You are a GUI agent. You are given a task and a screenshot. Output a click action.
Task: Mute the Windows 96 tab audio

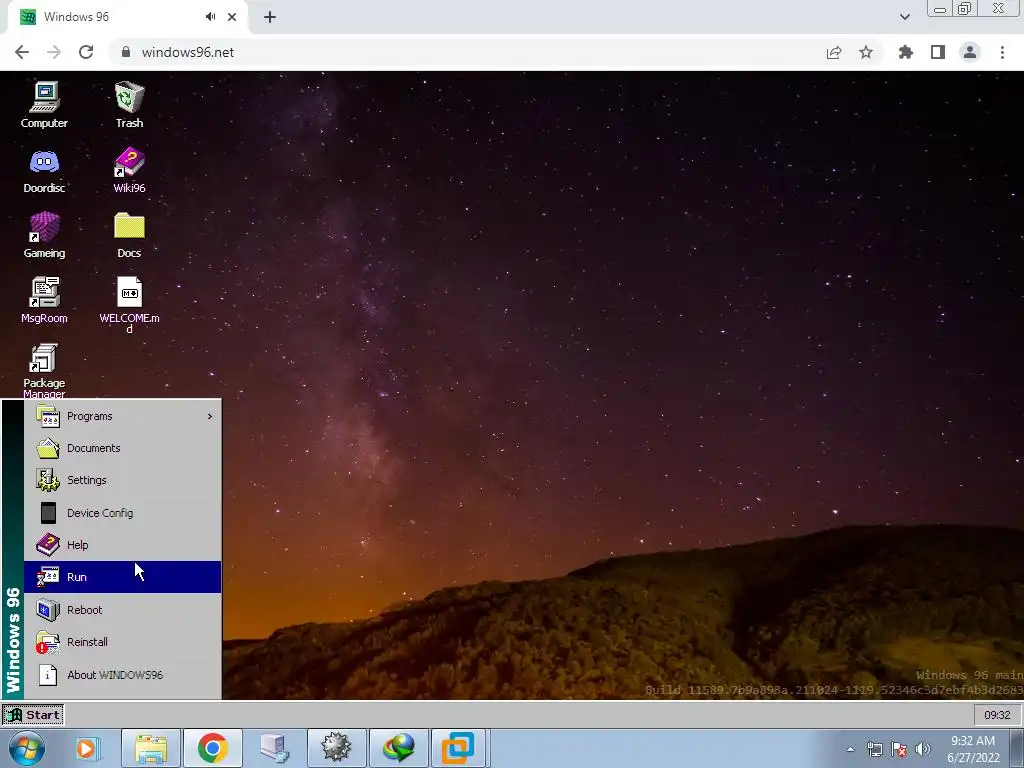tap(210, 17)
